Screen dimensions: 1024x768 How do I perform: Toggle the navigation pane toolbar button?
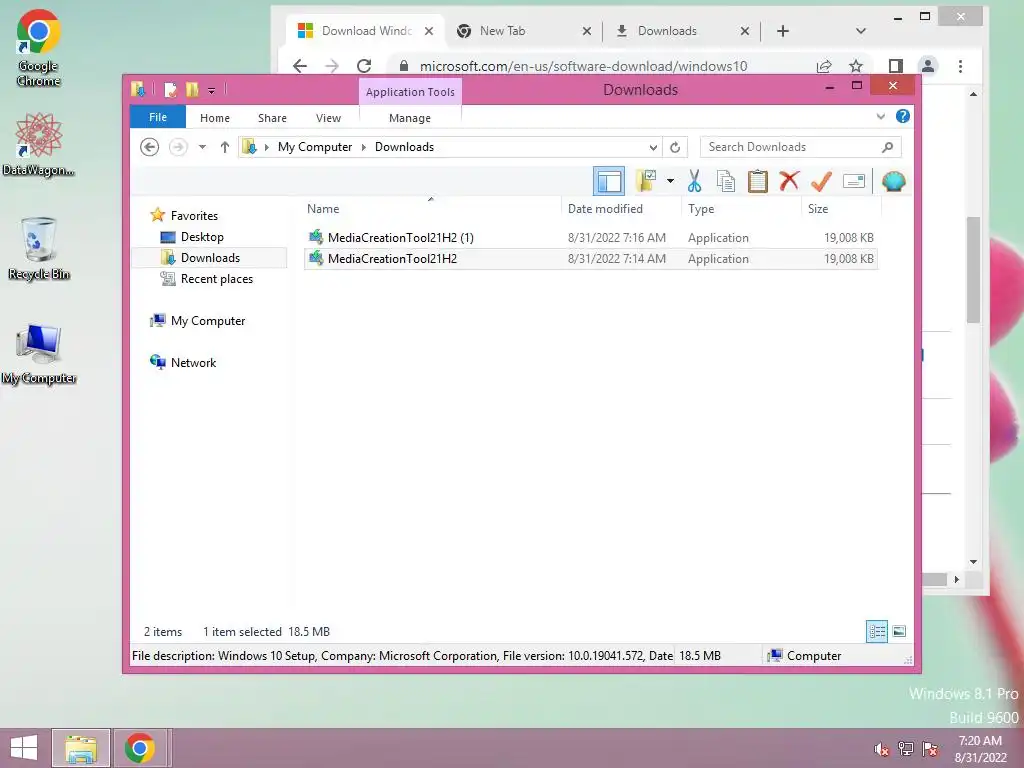click(x=609, y=181)
